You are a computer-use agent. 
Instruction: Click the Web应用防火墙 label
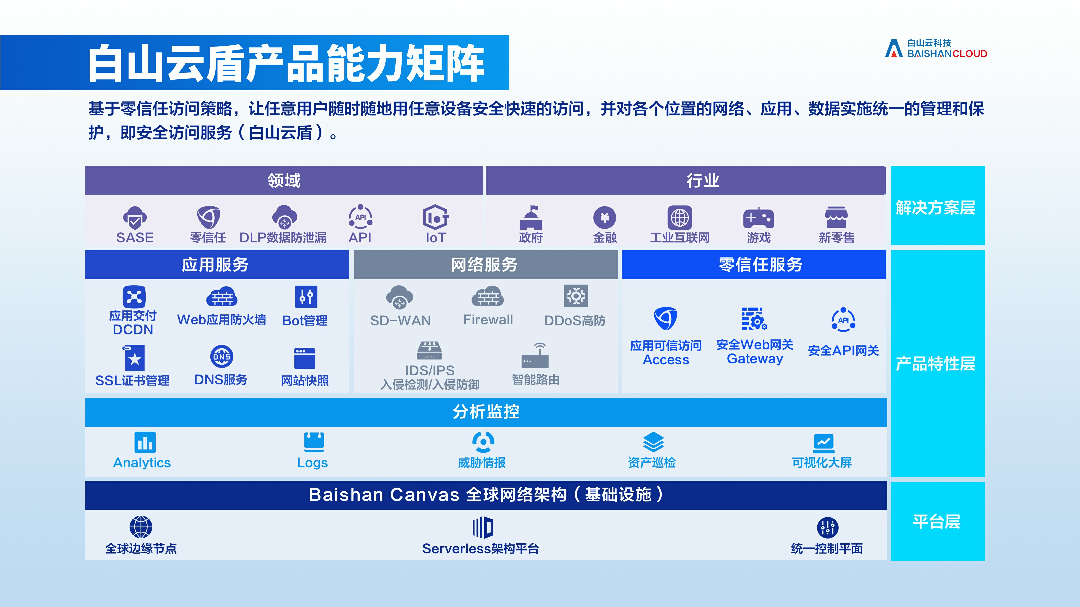click(222, 320)
